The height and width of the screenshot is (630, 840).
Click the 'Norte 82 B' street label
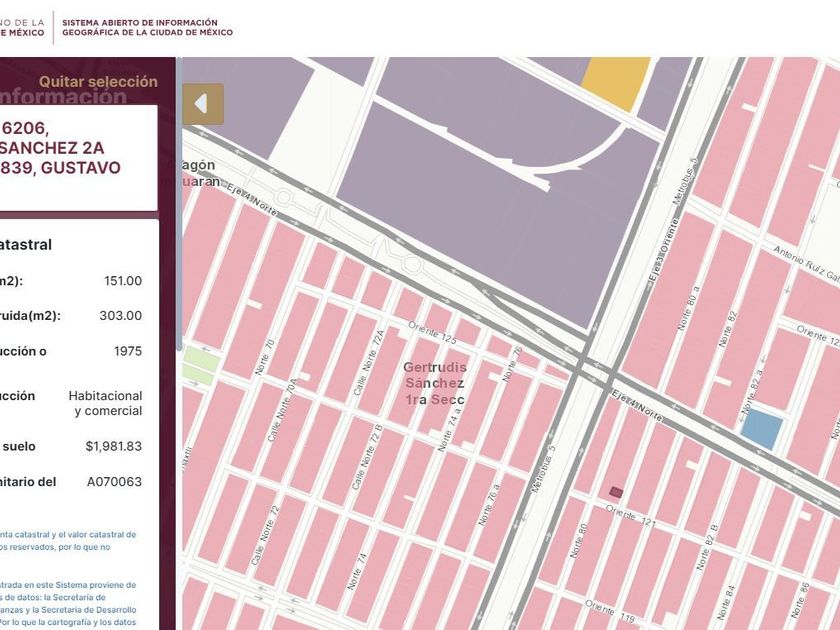[708, 548]
